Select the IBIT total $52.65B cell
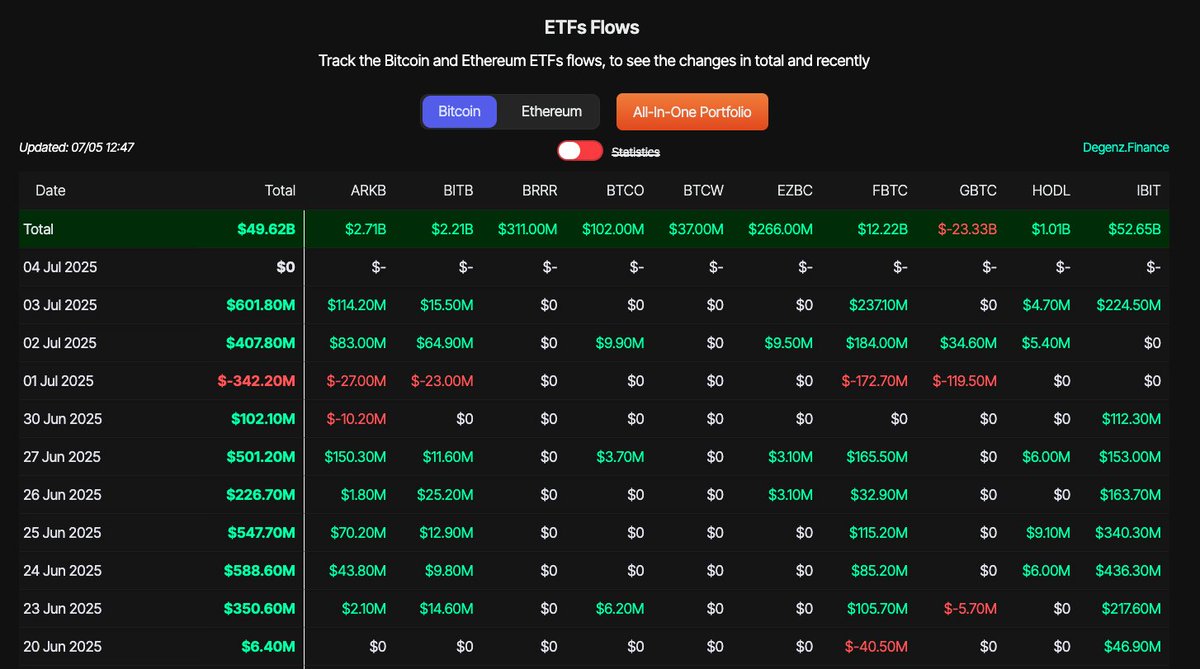The image size is (1200, 669). point(1133,229)
